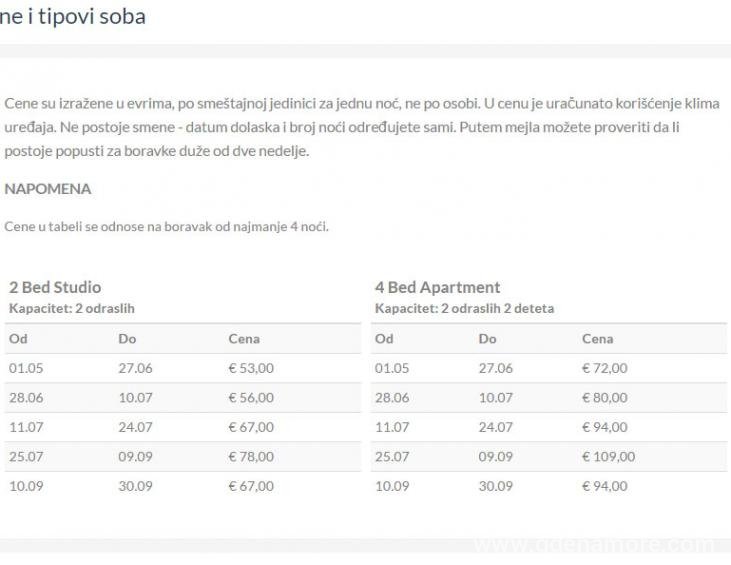
Task: Click 'Kapacitet: 2 odraslih 2 deteta' text
Action: [464, 308]
